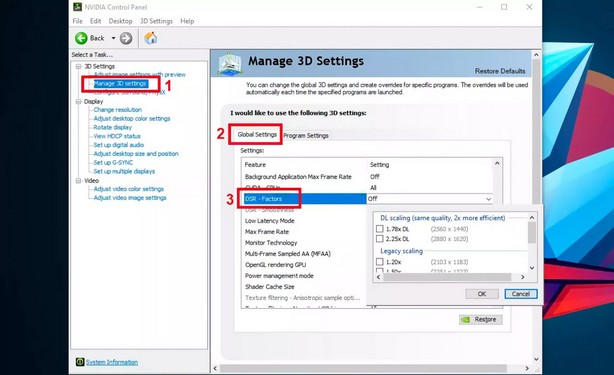Image resolution: width=614 pixels, height=375 pixels.
Task: Open Adjust video color settings
Action: (x=128, y=189)
